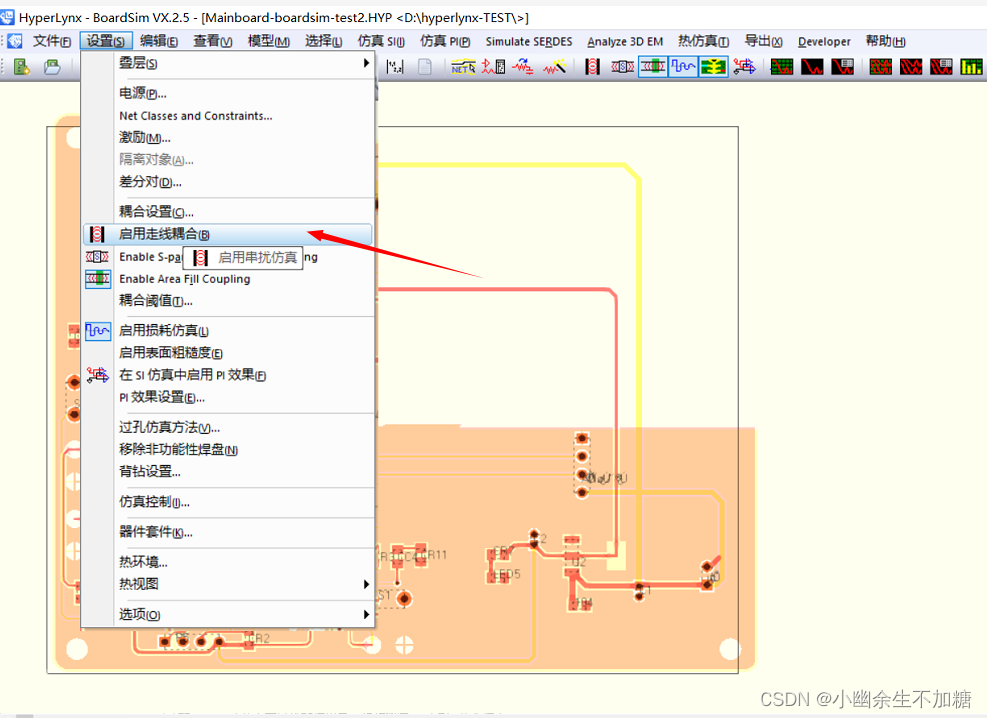Open the 热仿真(T) menu
This screenshot has width=987, height=718.
pyautogui.click(x=703, y=42)
